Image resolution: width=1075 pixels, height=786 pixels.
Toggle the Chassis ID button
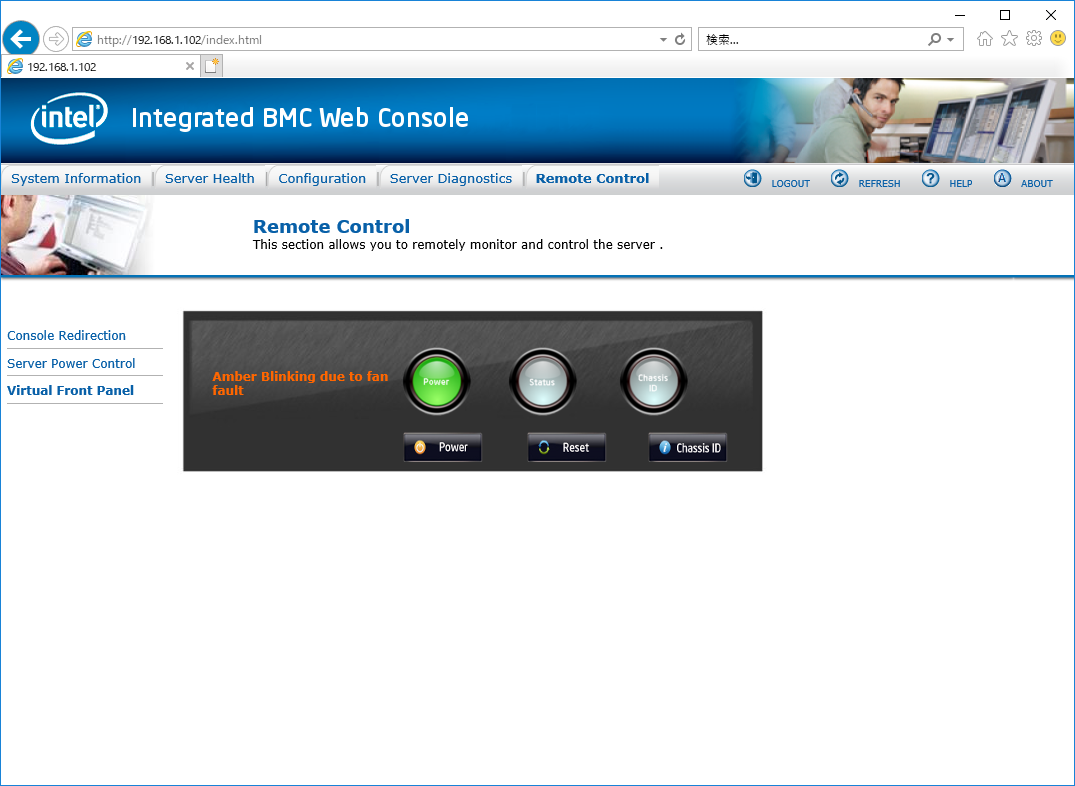(x=688, y=448)
